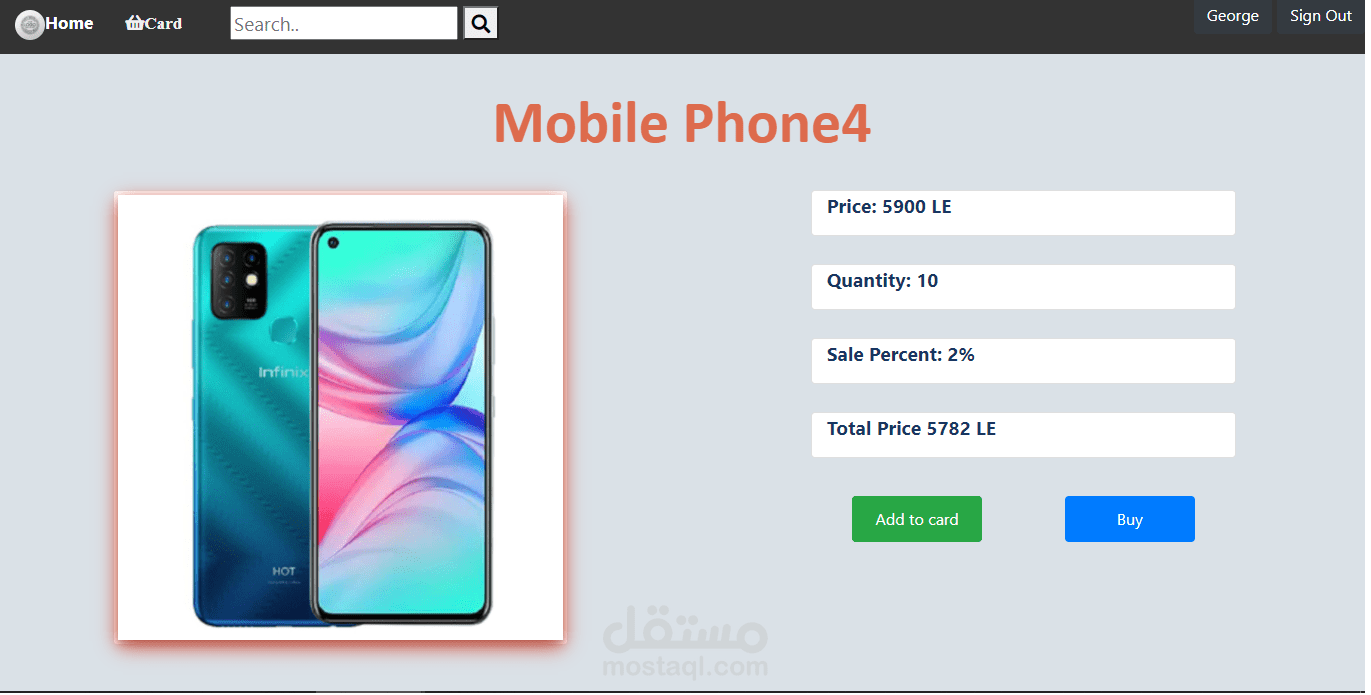The width and height of the screenshot is (1371, 695).
Task: Open the George user profile button
Action: click(x=1233, y=16)
